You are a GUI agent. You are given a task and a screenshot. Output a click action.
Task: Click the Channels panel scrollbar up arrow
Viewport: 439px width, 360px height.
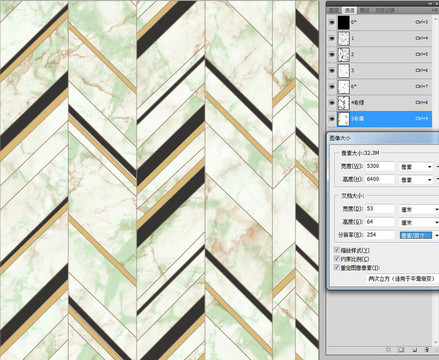tap(435, 19)
